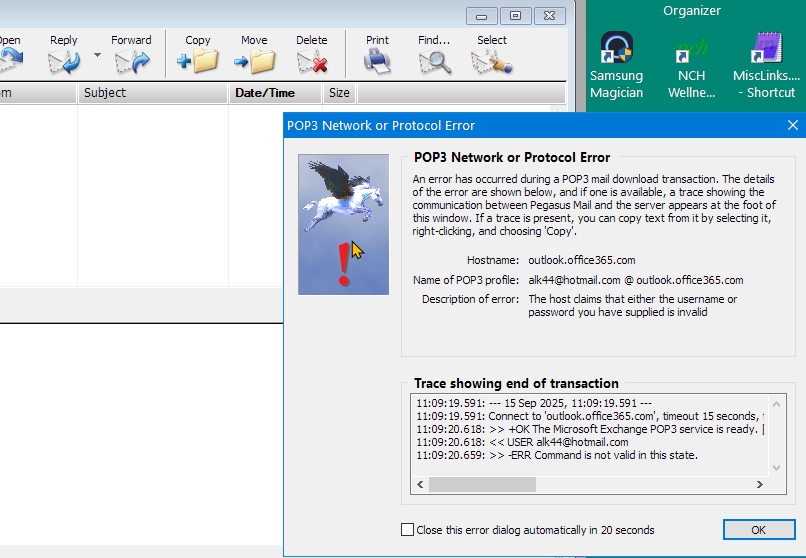Sort by the Subject column header

point(153,93)
